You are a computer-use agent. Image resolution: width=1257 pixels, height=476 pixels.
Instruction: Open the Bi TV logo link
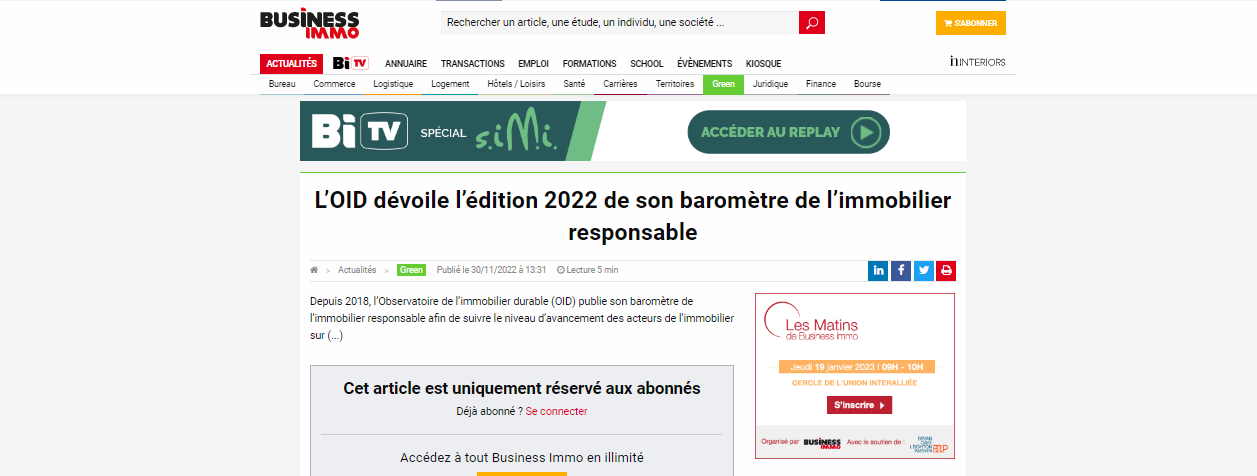351,63
